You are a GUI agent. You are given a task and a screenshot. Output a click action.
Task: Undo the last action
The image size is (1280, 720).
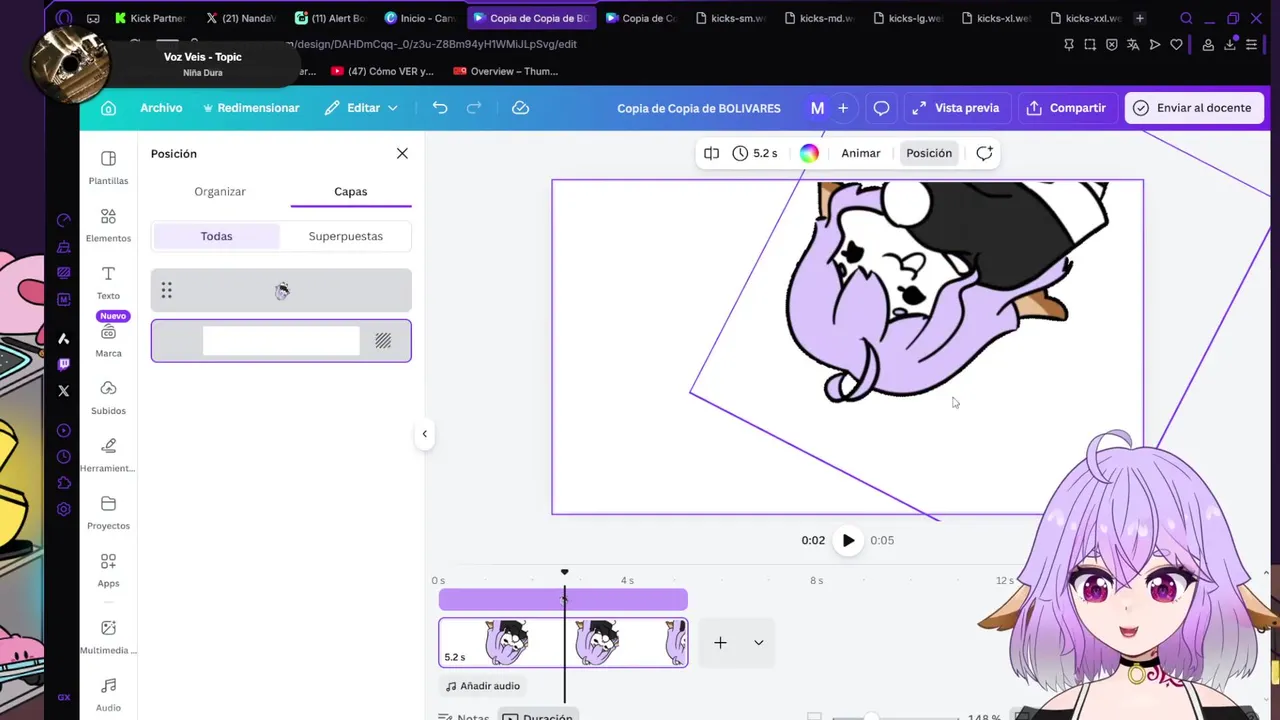(x=440, y=108)
